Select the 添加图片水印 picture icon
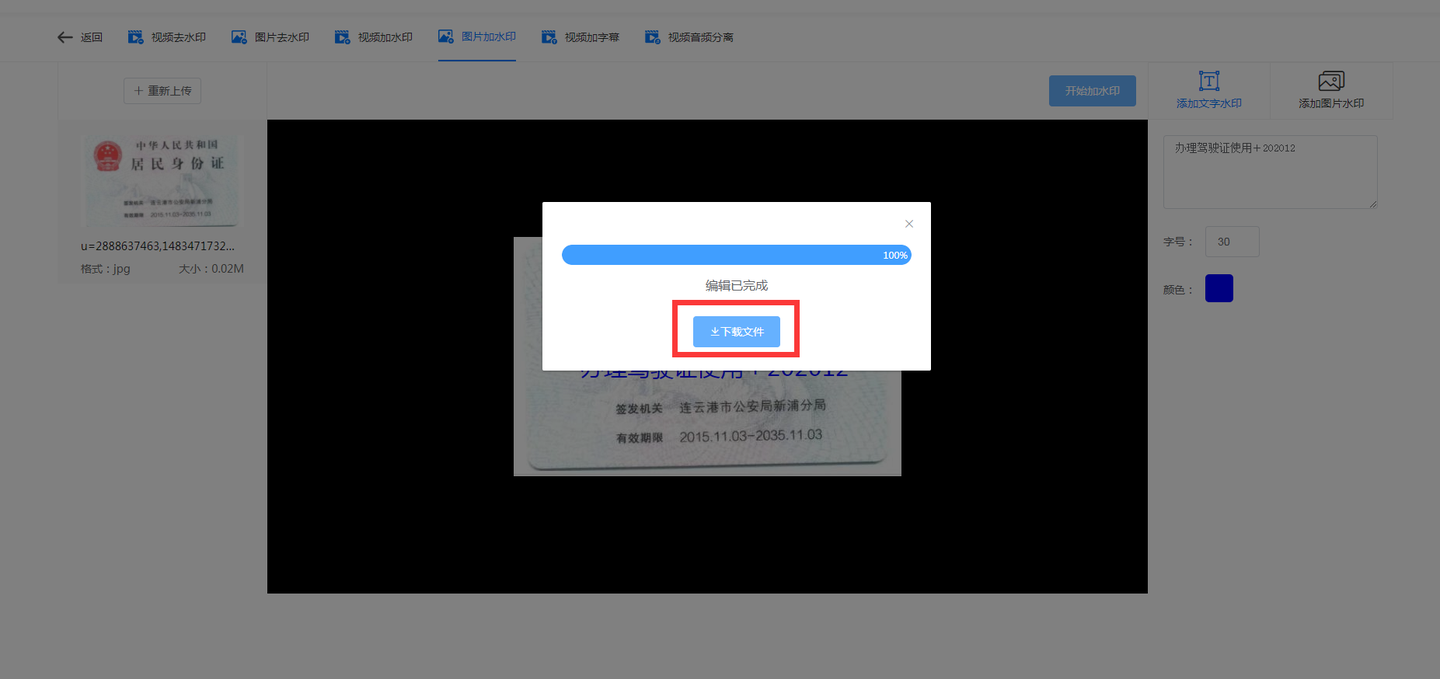Viewport: 1440px width, 679px height. click(x=1331, y=81)
